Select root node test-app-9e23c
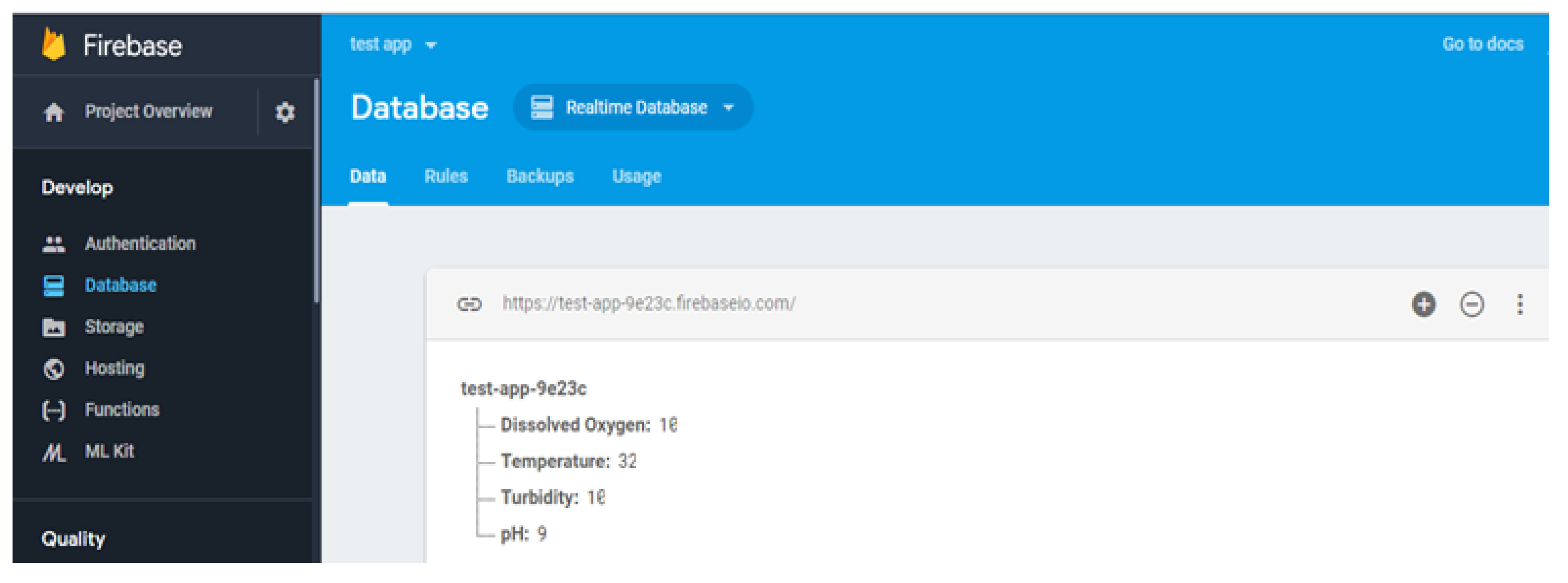 point(523,389)
